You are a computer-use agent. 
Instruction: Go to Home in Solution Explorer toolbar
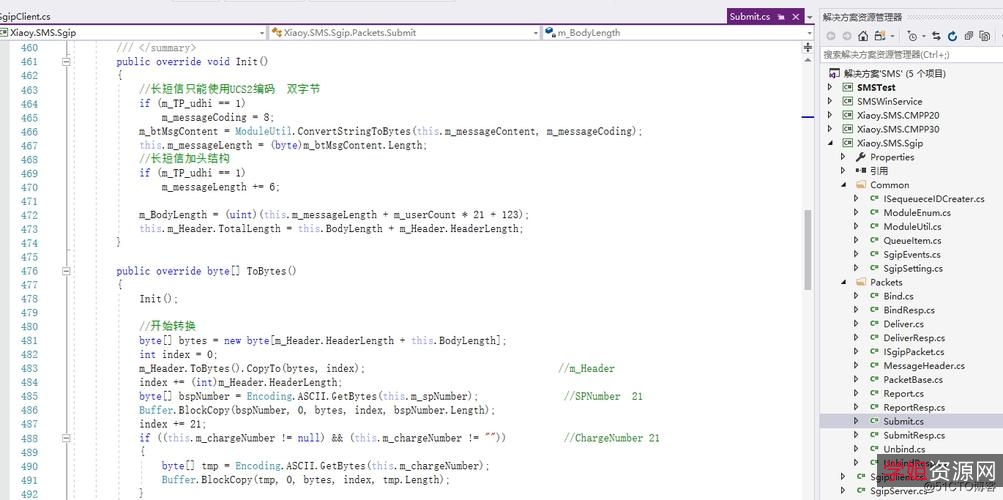coord(863,36)
